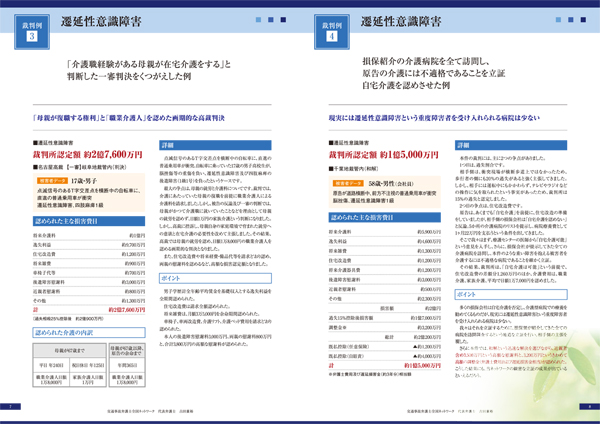Click orange 被害者データ tag beside 17歳・男子
Viewport: 600px width, 424px height.
[52, 181]
